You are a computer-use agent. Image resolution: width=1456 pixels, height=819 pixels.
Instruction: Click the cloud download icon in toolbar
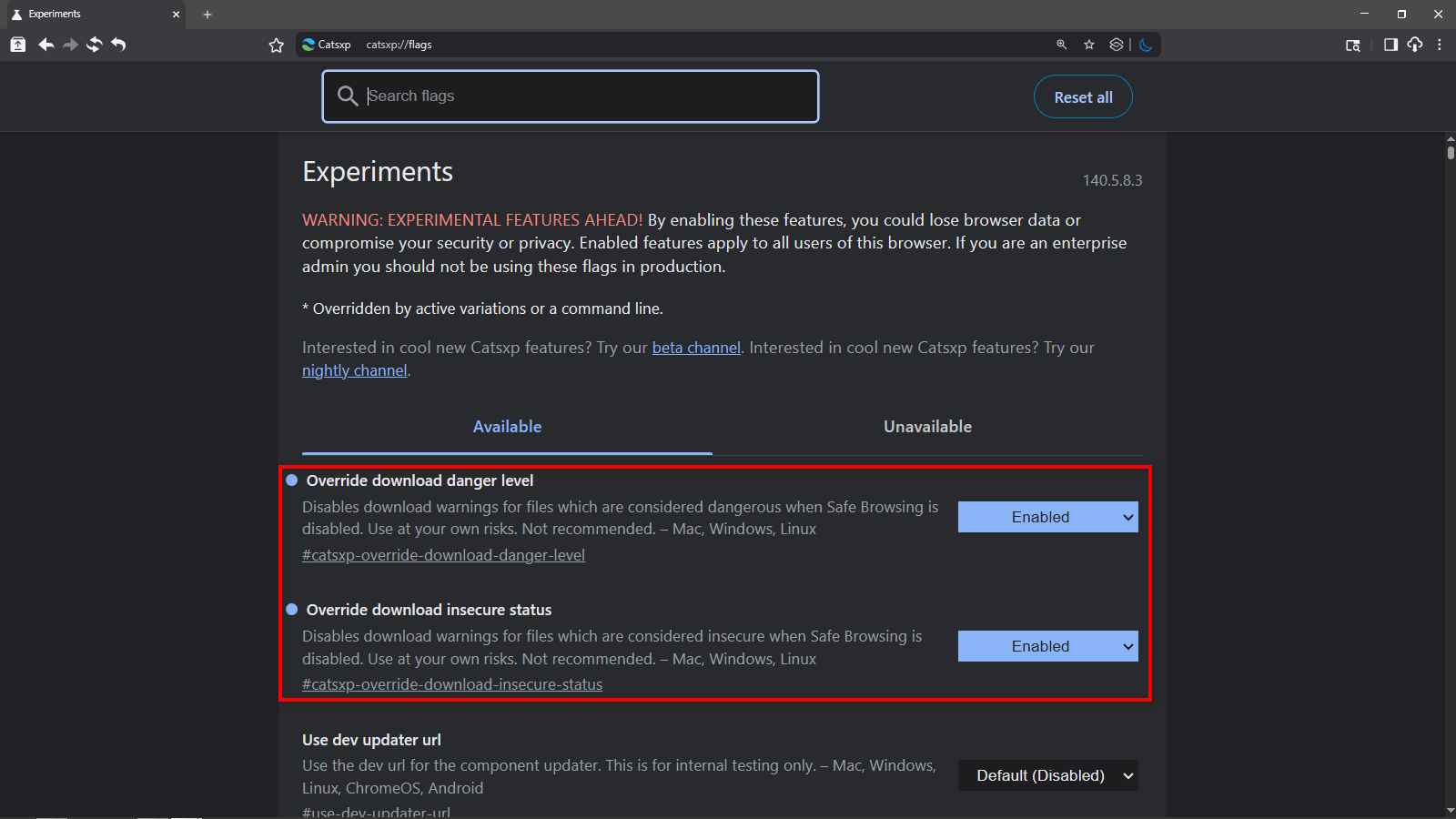[x=1415, y=45]
